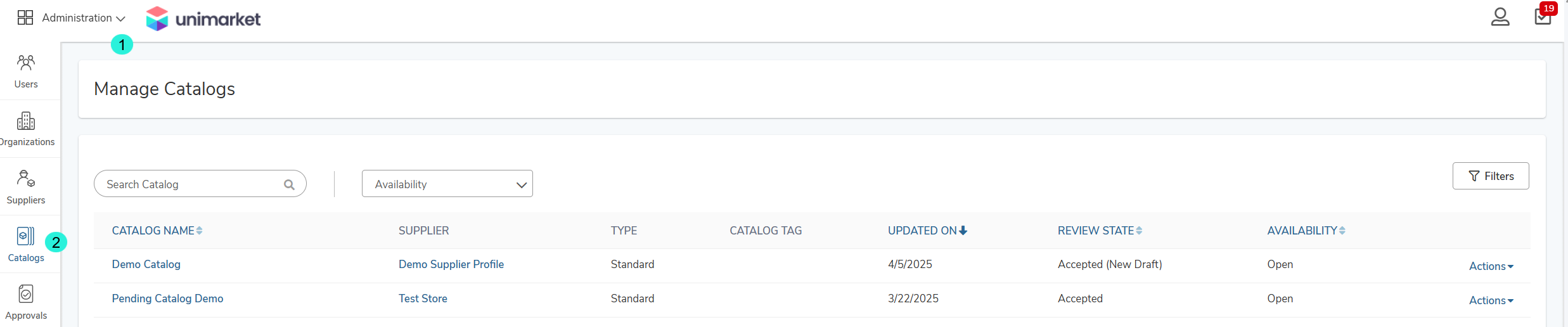
Task: Open the Organizations sidebar icon
Action: [x=26, y=129]
